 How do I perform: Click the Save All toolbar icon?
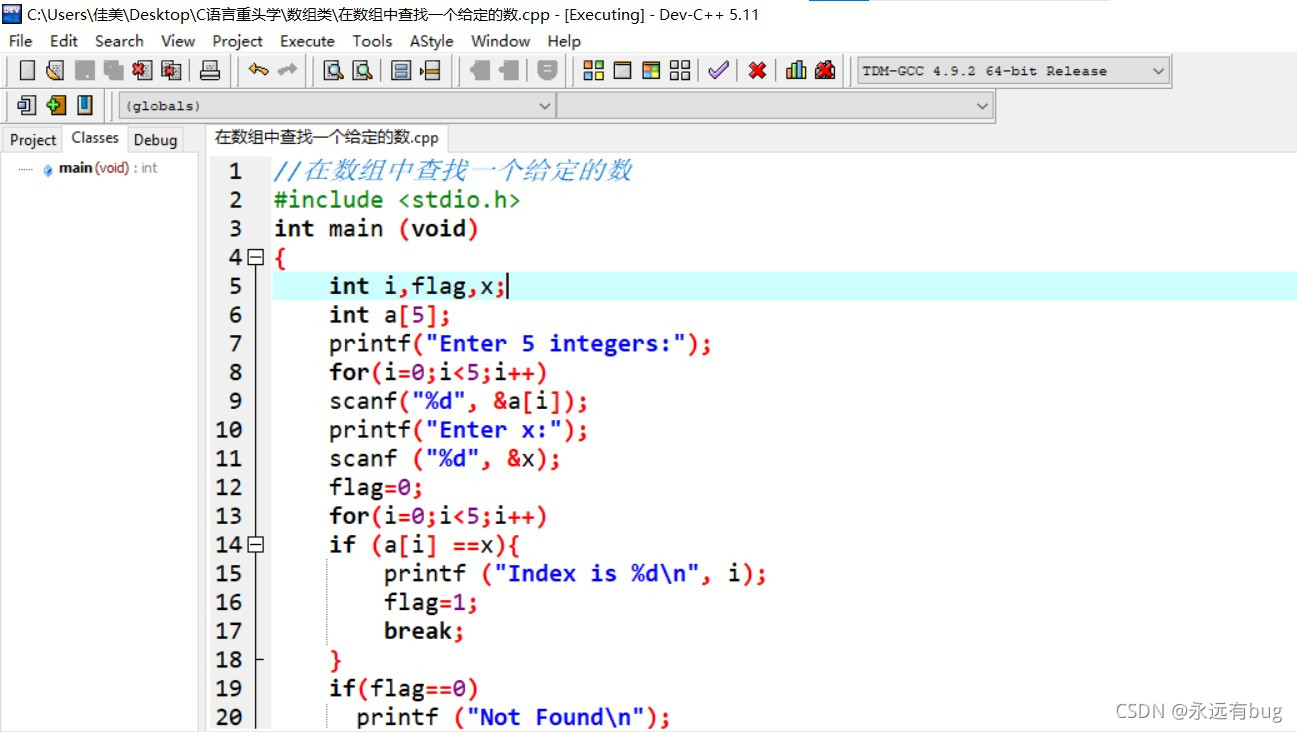point(113,71)
